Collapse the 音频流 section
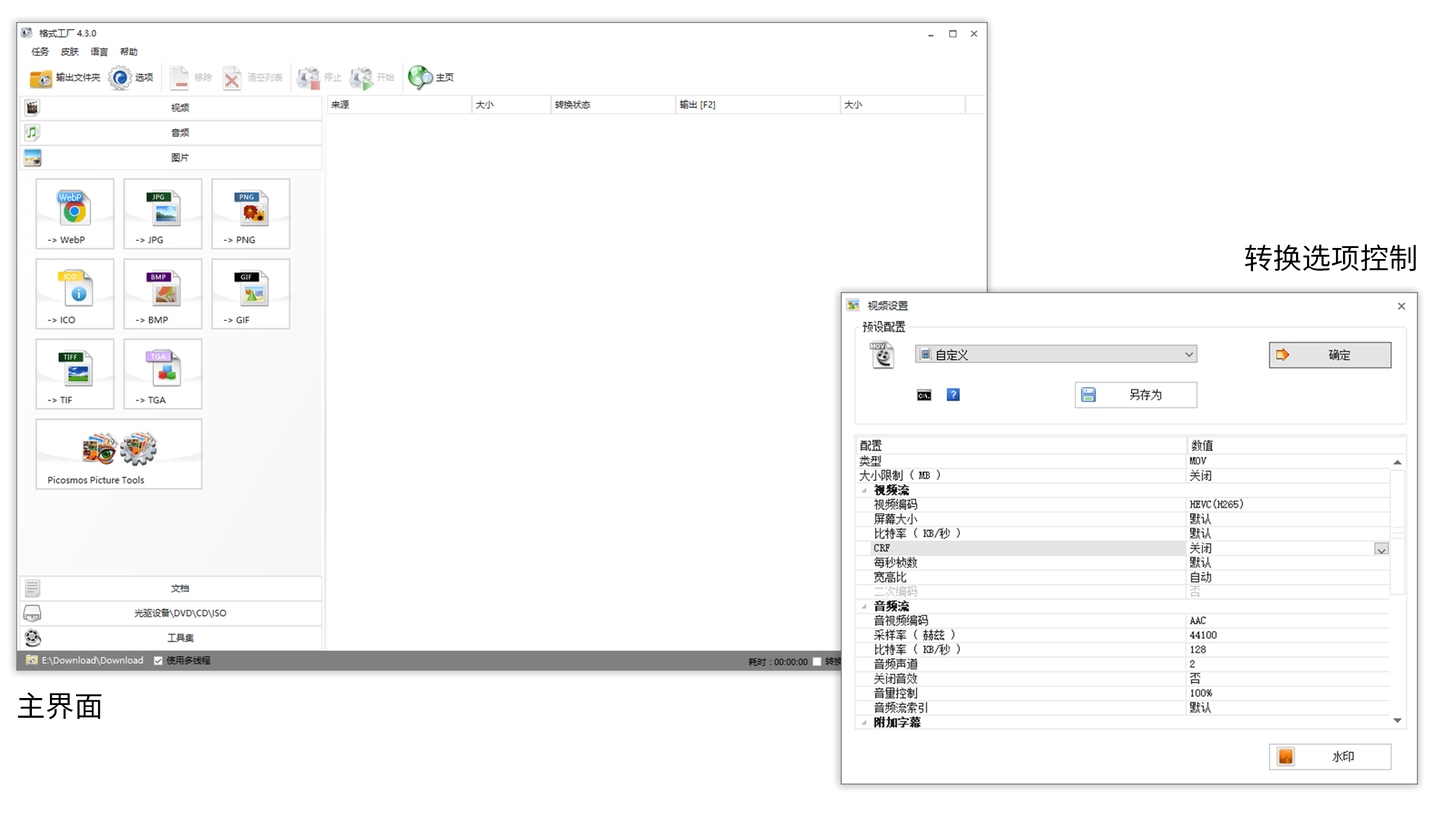 (863, 606)
